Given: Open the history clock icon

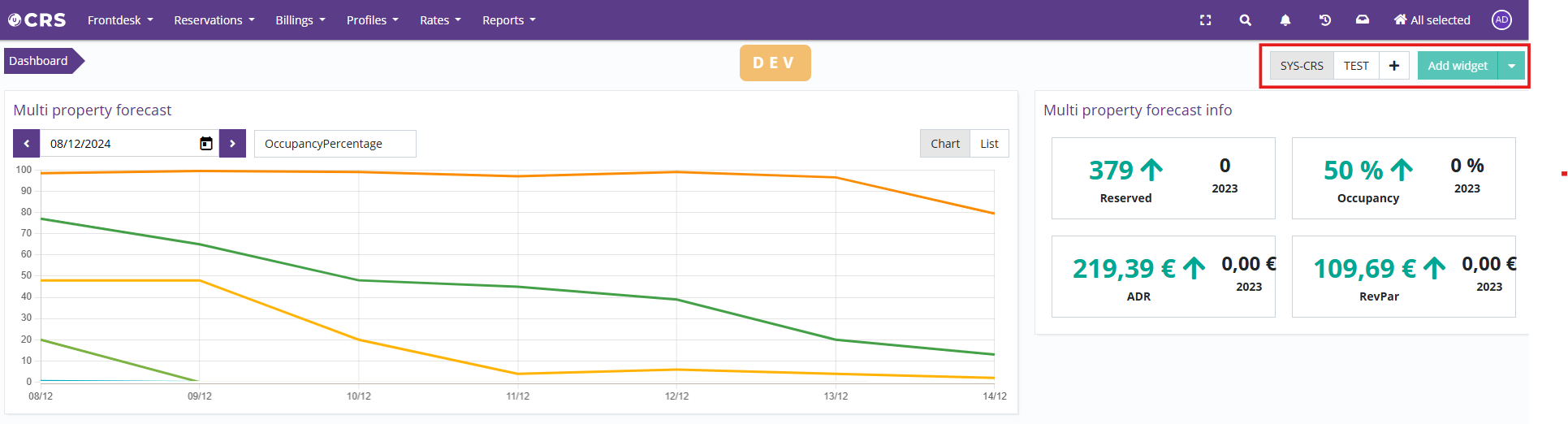Looking at the screenshot, I should pyautogui.click(x=1324, y=20).
